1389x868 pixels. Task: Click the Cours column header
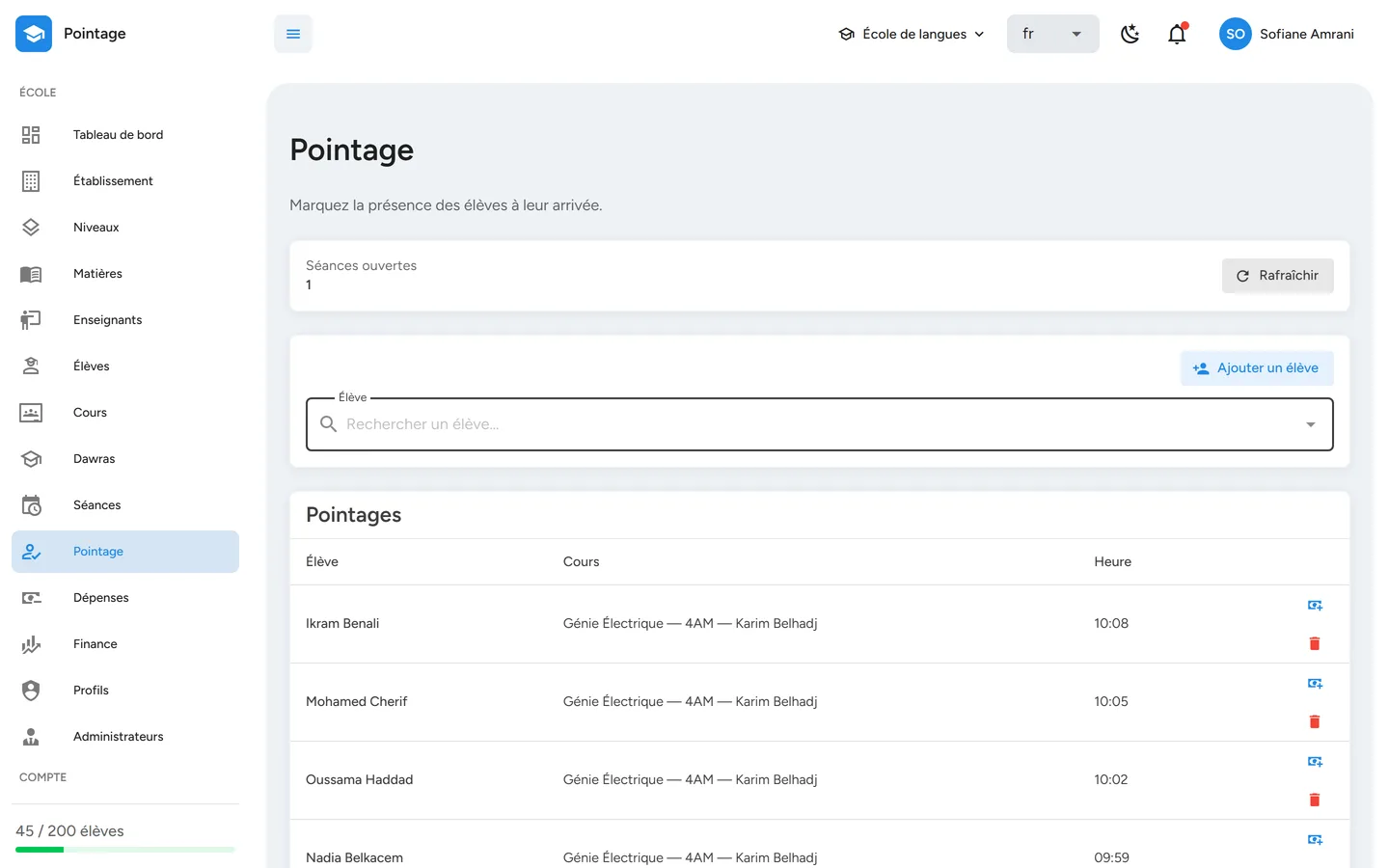tap(581, 561)
